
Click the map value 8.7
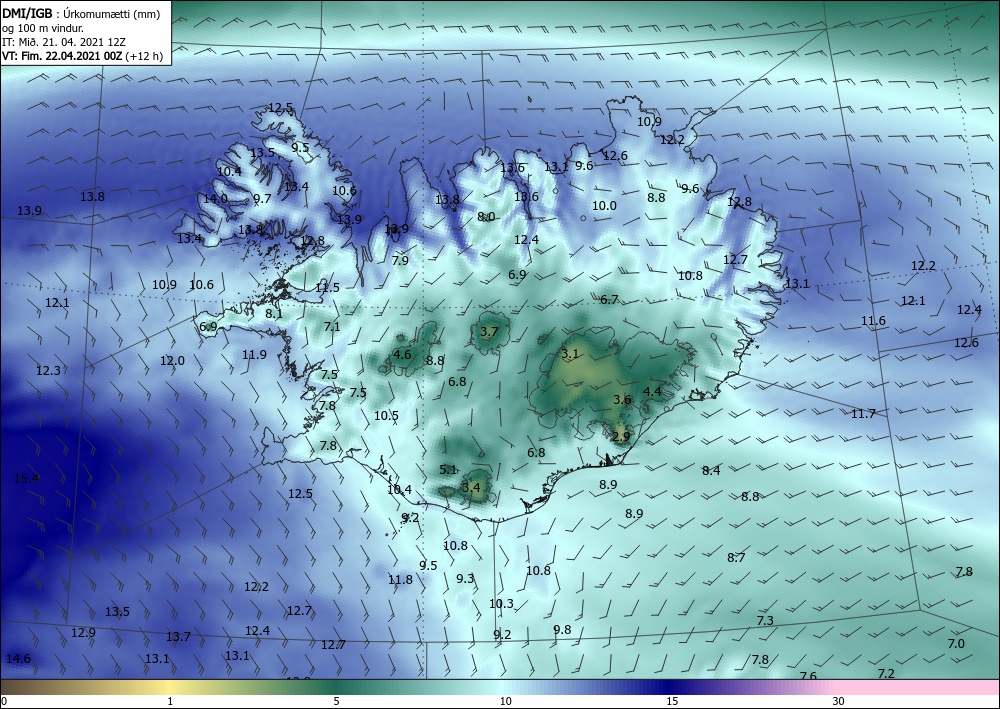coord(736,558)
